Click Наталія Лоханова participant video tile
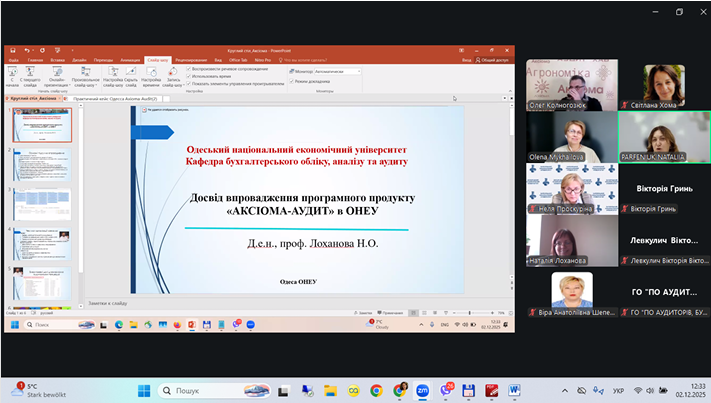The height and width of the screenshot is (403, 711). coord(572,241)
